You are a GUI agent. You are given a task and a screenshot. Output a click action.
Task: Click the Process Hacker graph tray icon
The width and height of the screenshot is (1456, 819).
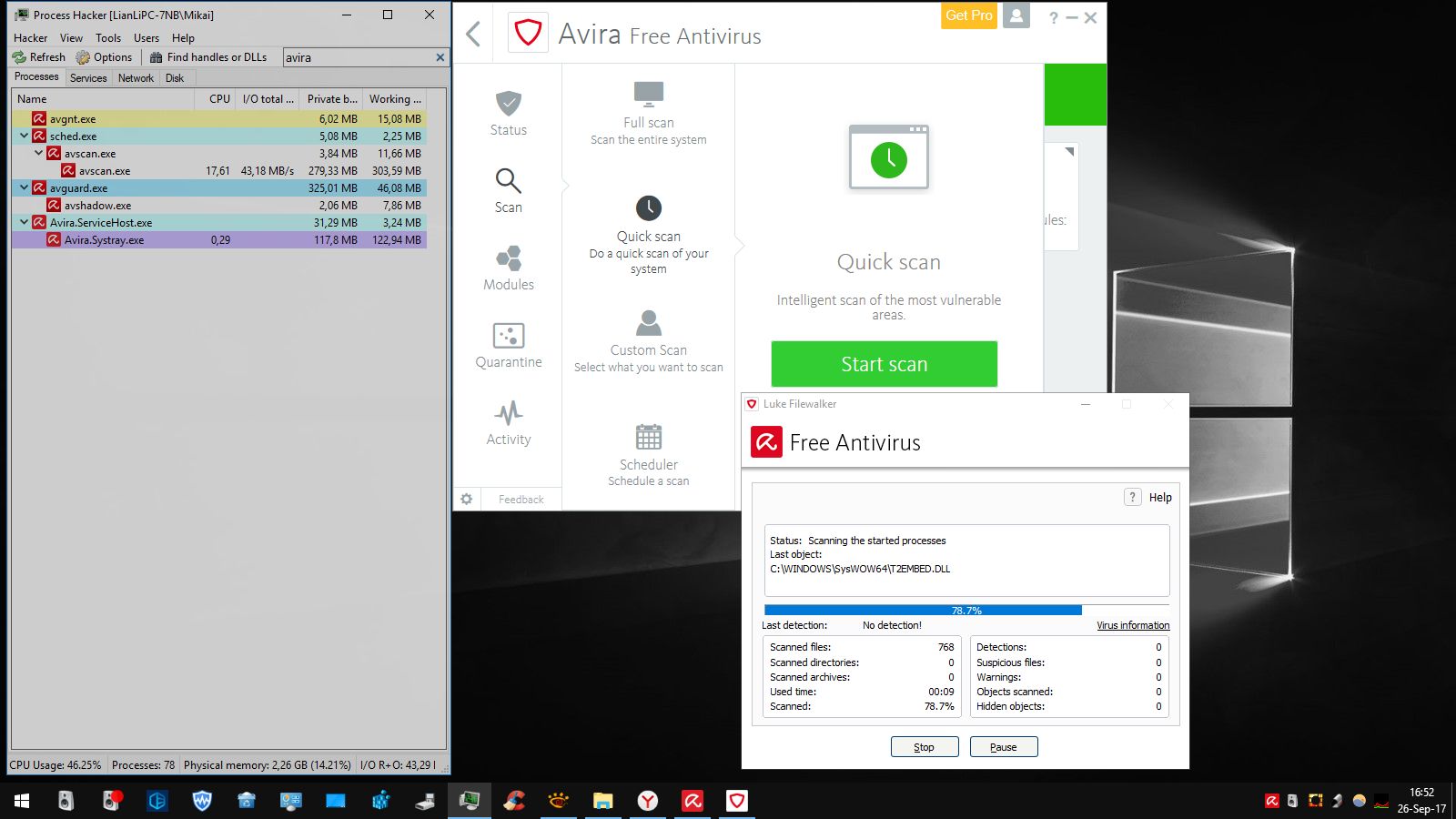1381,801
